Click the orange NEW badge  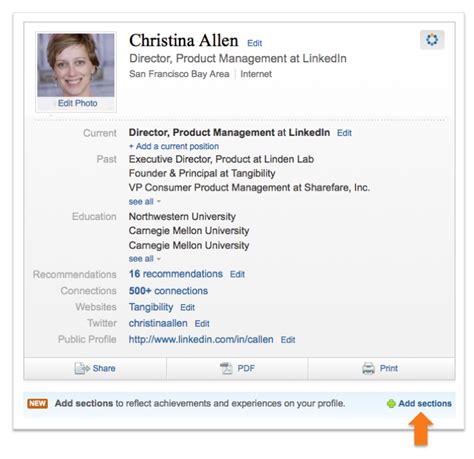pos(37,403)
